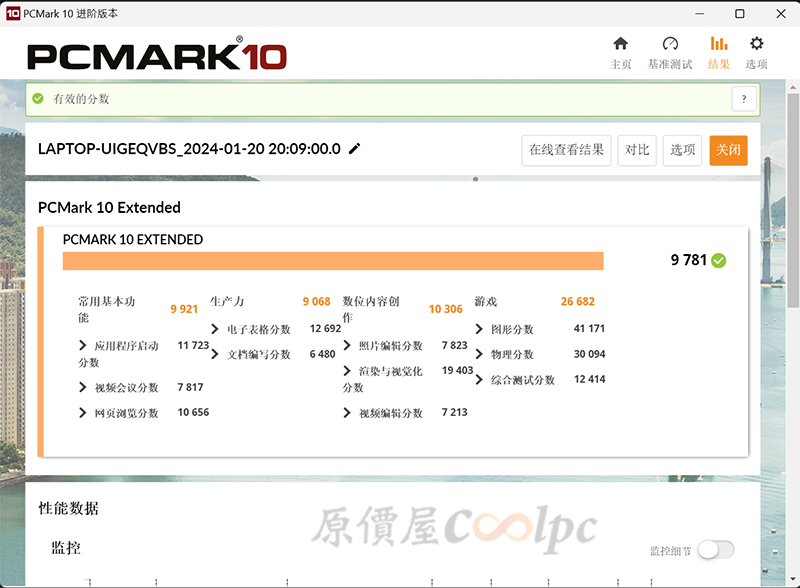Click the vertical scrollbar thumb
Viewport: 800px width, 588px height.
[x=792, y=200]
